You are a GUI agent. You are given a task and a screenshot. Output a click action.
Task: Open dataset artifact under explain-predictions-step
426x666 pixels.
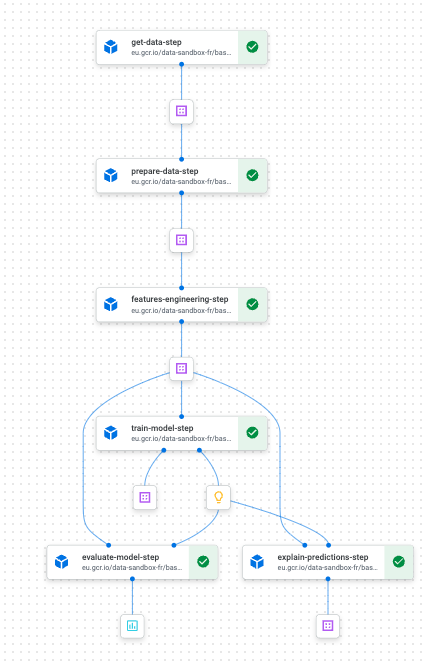click(327, 626)
